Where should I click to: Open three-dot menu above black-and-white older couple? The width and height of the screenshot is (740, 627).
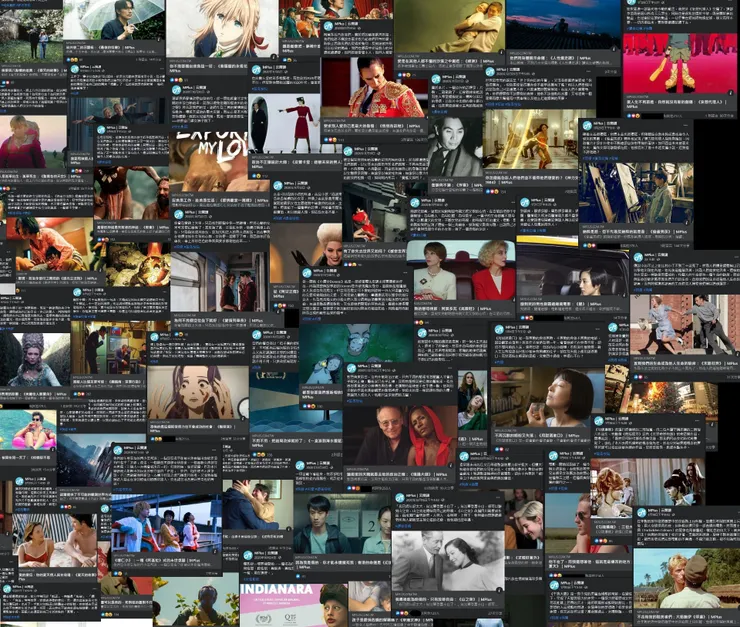coord(498,497)
